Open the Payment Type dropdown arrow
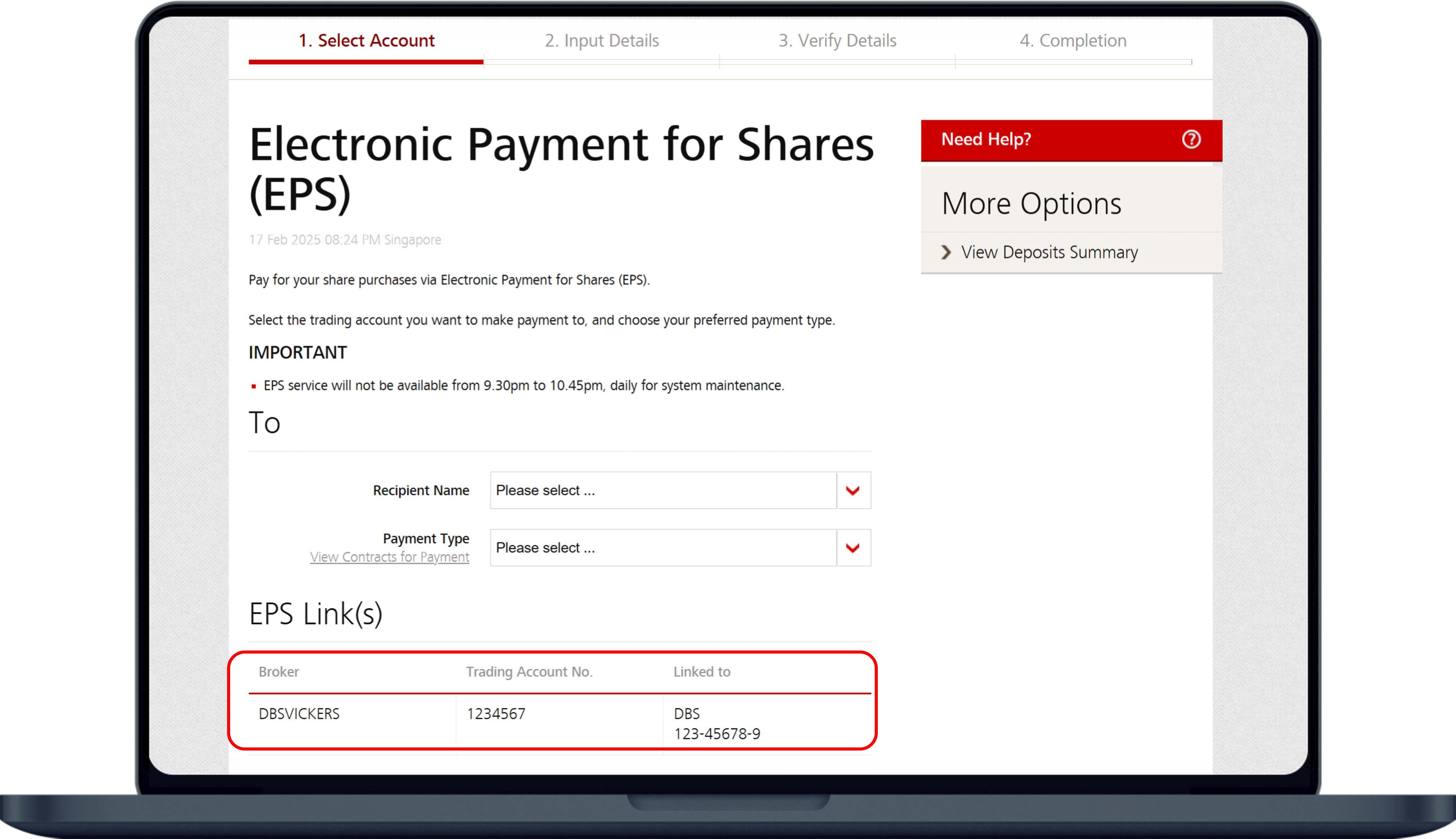Viewport: 1456px width, 839px height. pos(853,547)
